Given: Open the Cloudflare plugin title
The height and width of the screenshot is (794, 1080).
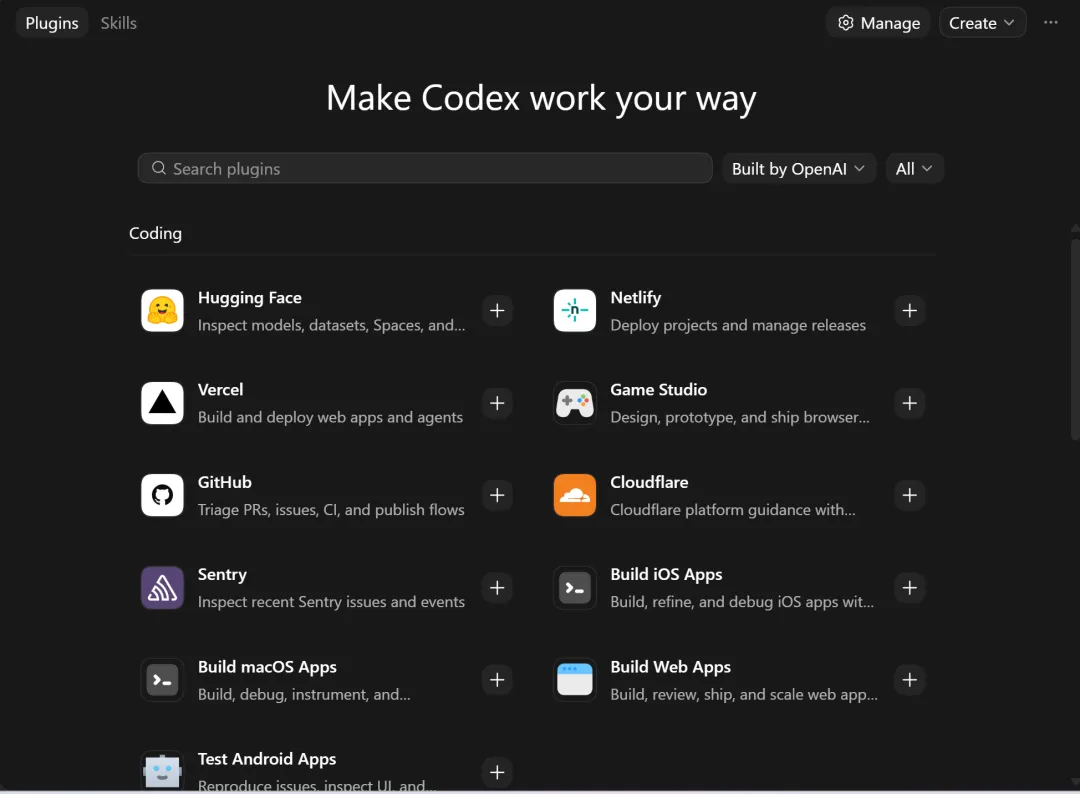Looking at the screenshot, I should (649, 482).
